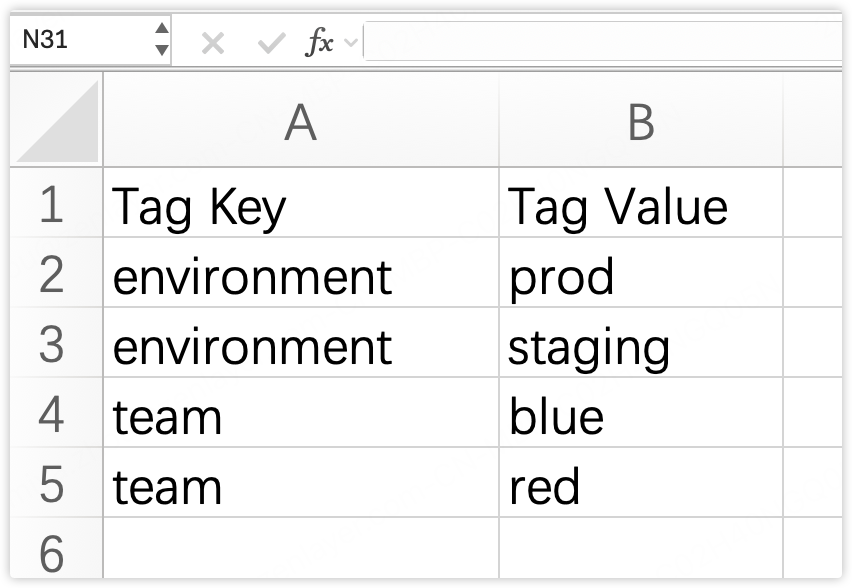Select the cell containing blue
852x588 pixels.
(640, 415)
